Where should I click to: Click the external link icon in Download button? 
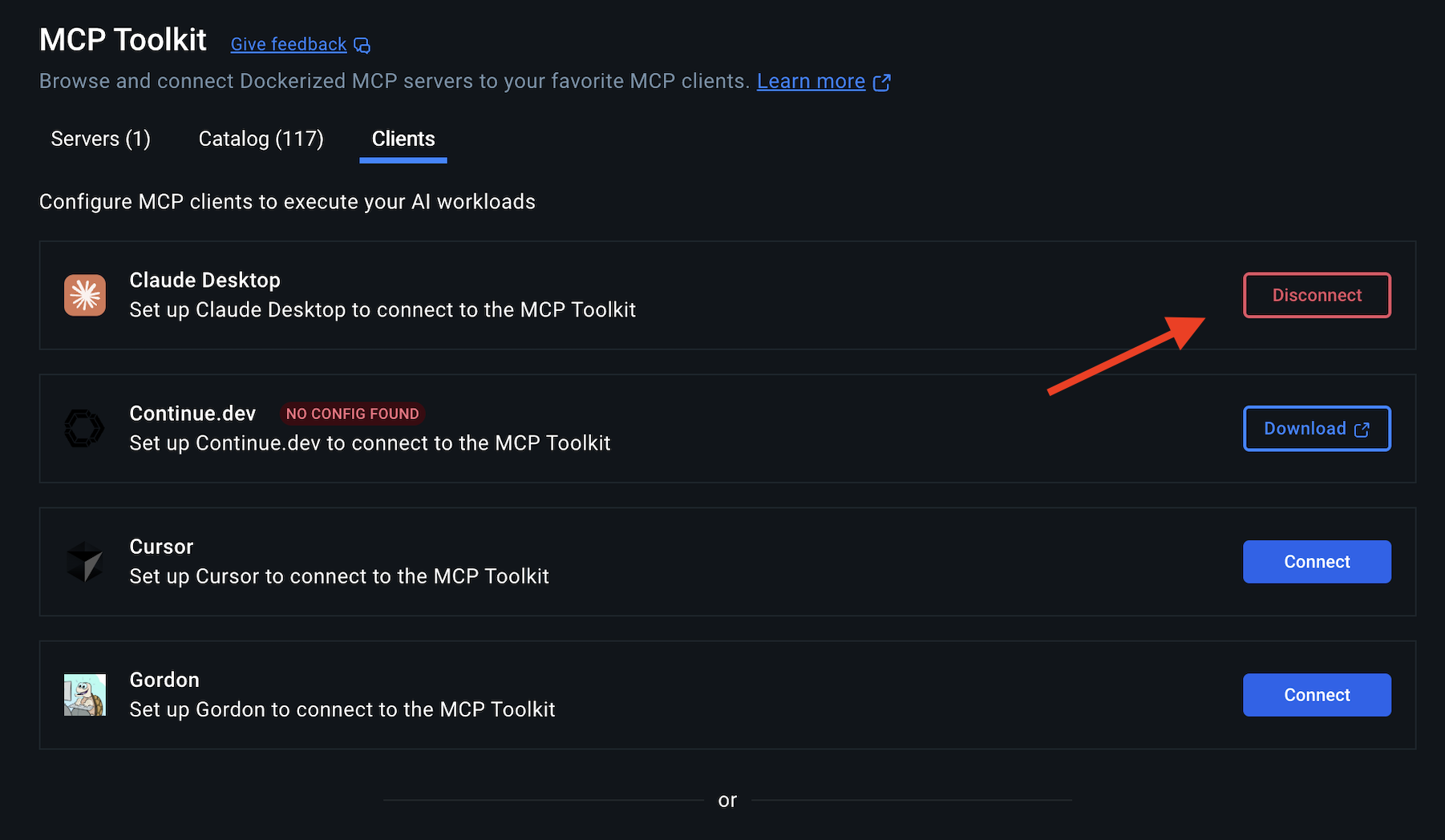(1362, 430)
